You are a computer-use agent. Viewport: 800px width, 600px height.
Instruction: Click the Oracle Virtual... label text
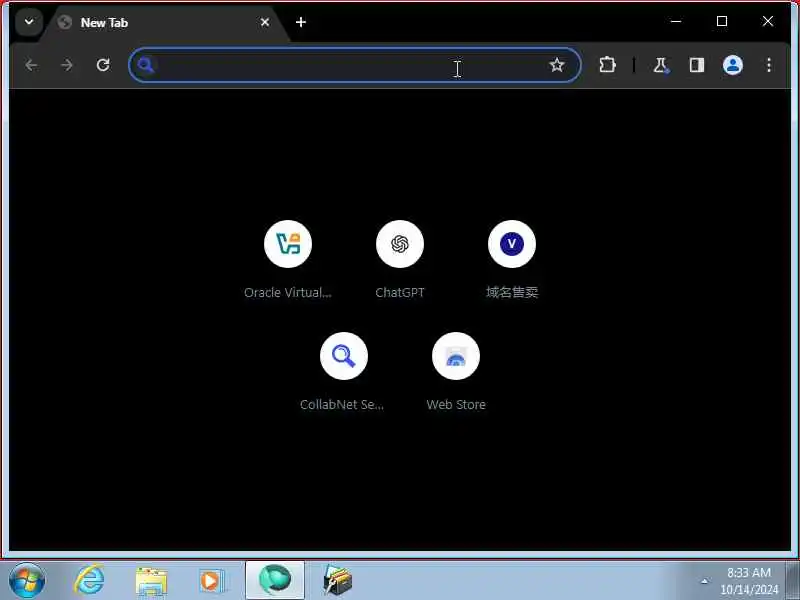[x=288, y=292]
